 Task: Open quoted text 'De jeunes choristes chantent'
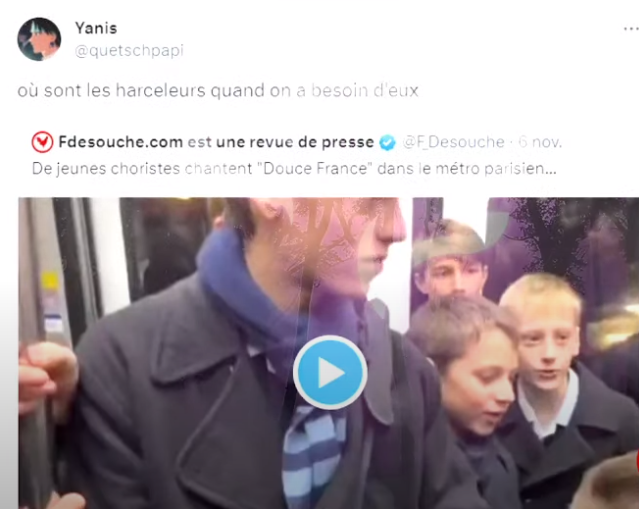[142, 169]
